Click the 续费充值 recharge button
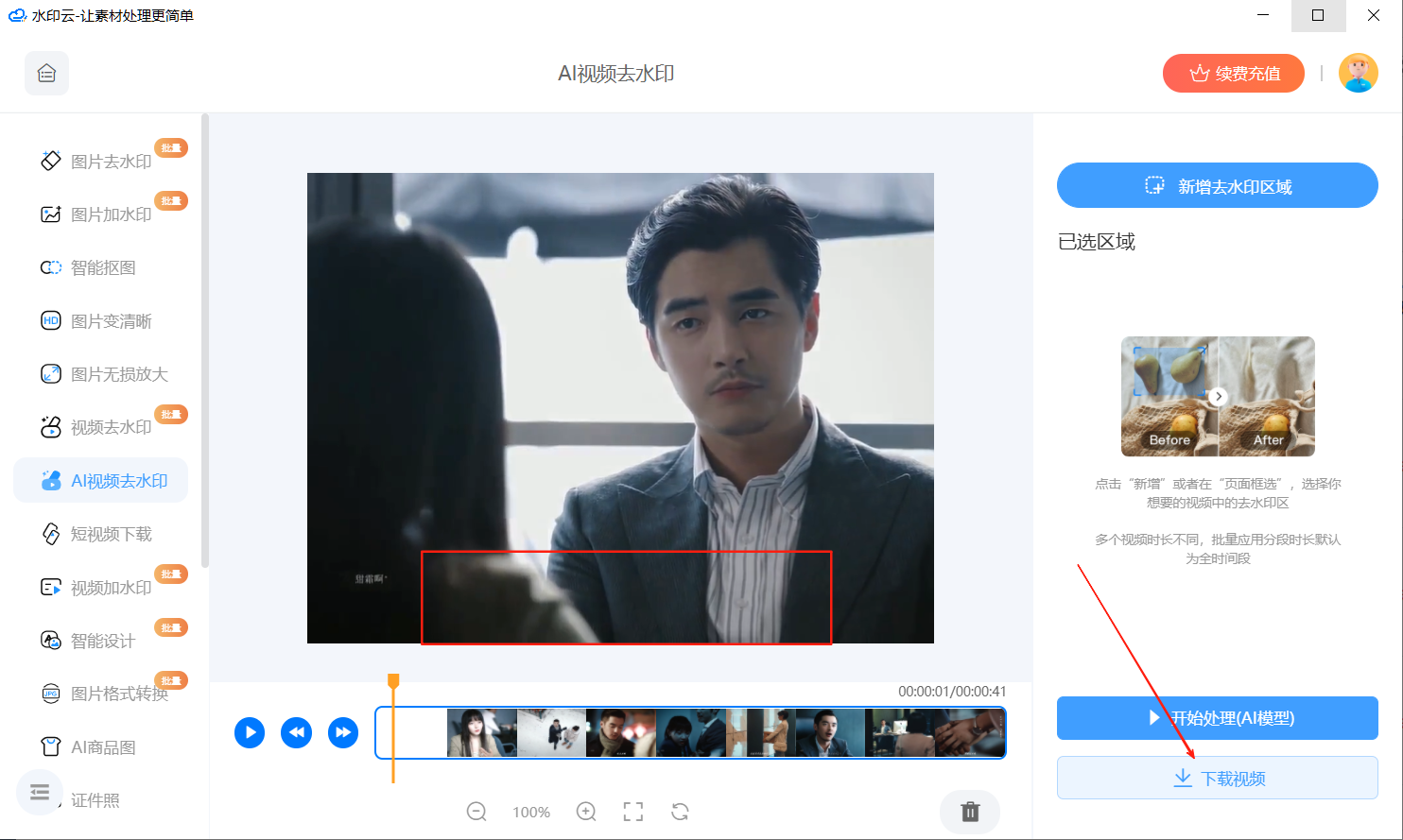This screenshot has width=1403, height=840. tap(1234, 74)
